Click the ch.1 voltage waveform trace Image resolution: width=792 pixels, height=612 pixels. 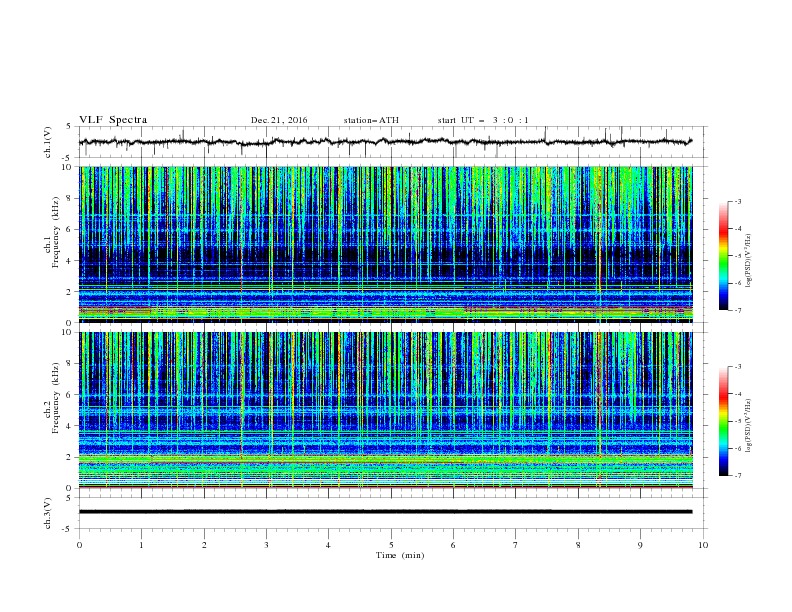(x=386, y=142)
